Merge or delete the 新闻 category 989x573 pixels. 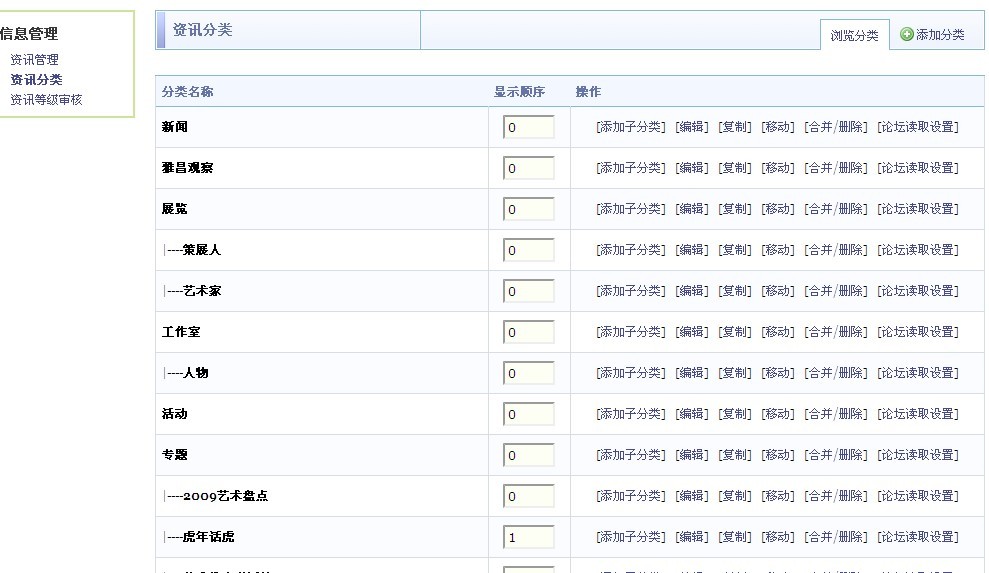pyautogui.click(x=836, y=127)
